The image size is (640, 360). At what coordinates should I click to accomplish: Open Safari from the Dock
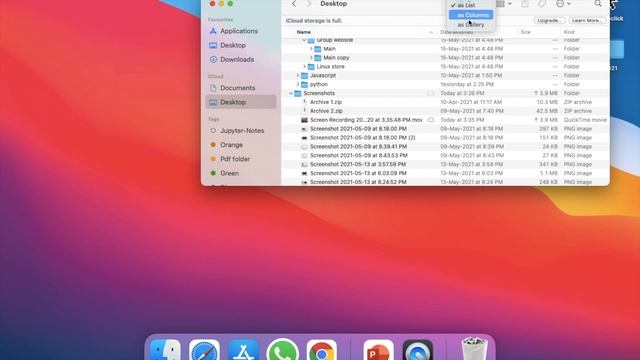tap(204, 351)
